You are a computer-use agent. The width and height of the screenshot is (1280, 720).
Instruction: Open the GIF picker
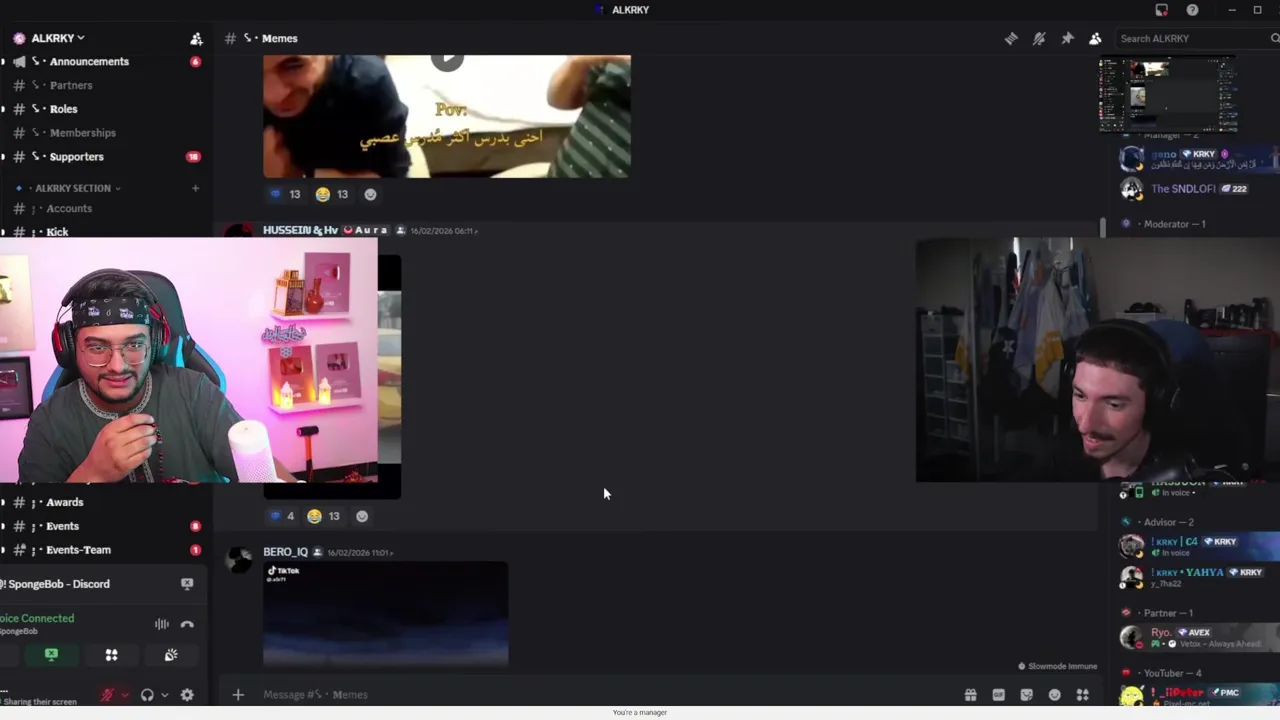(998, 695)
